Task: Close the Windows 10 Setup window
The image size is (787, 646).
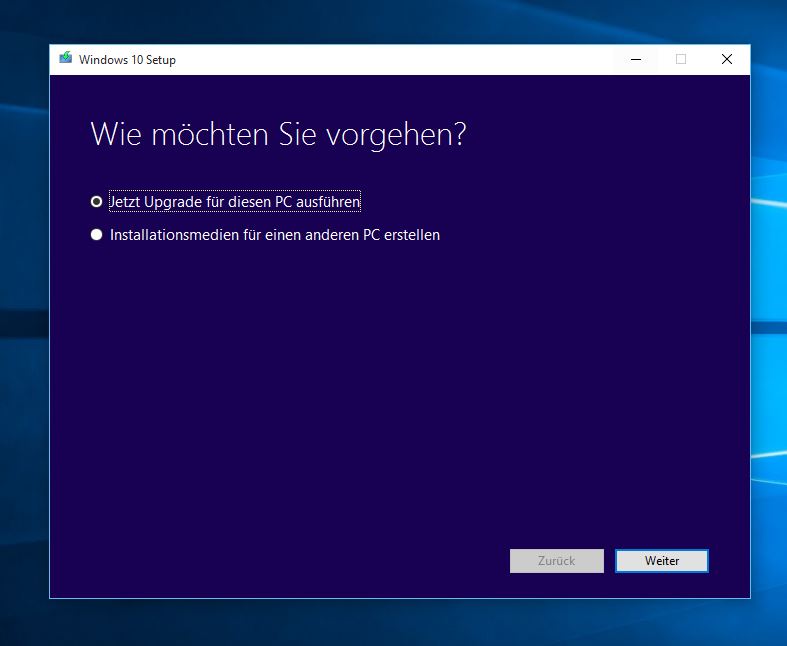Action: (727, 59)
